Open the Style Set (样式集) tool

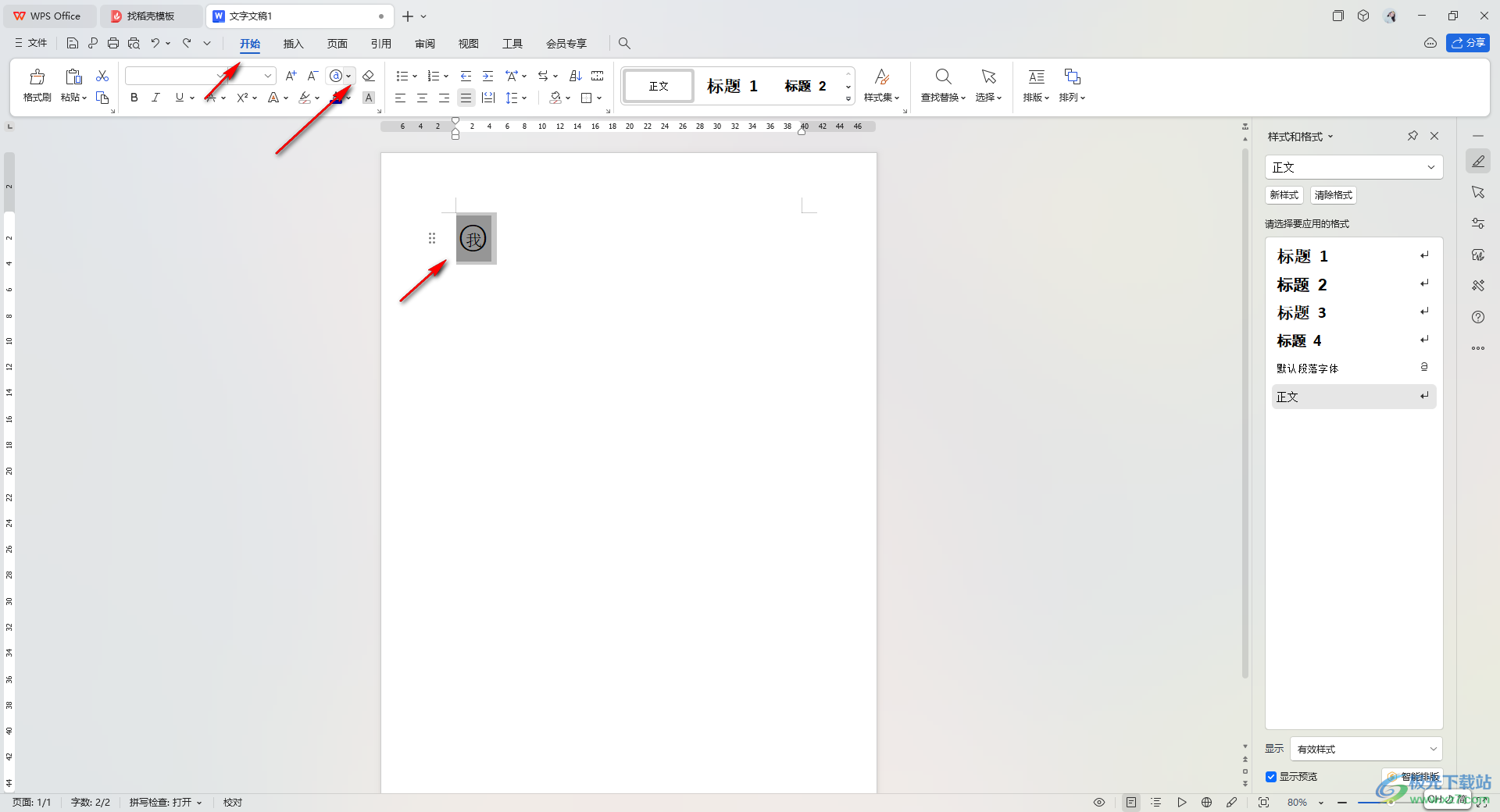pos(881,86)
